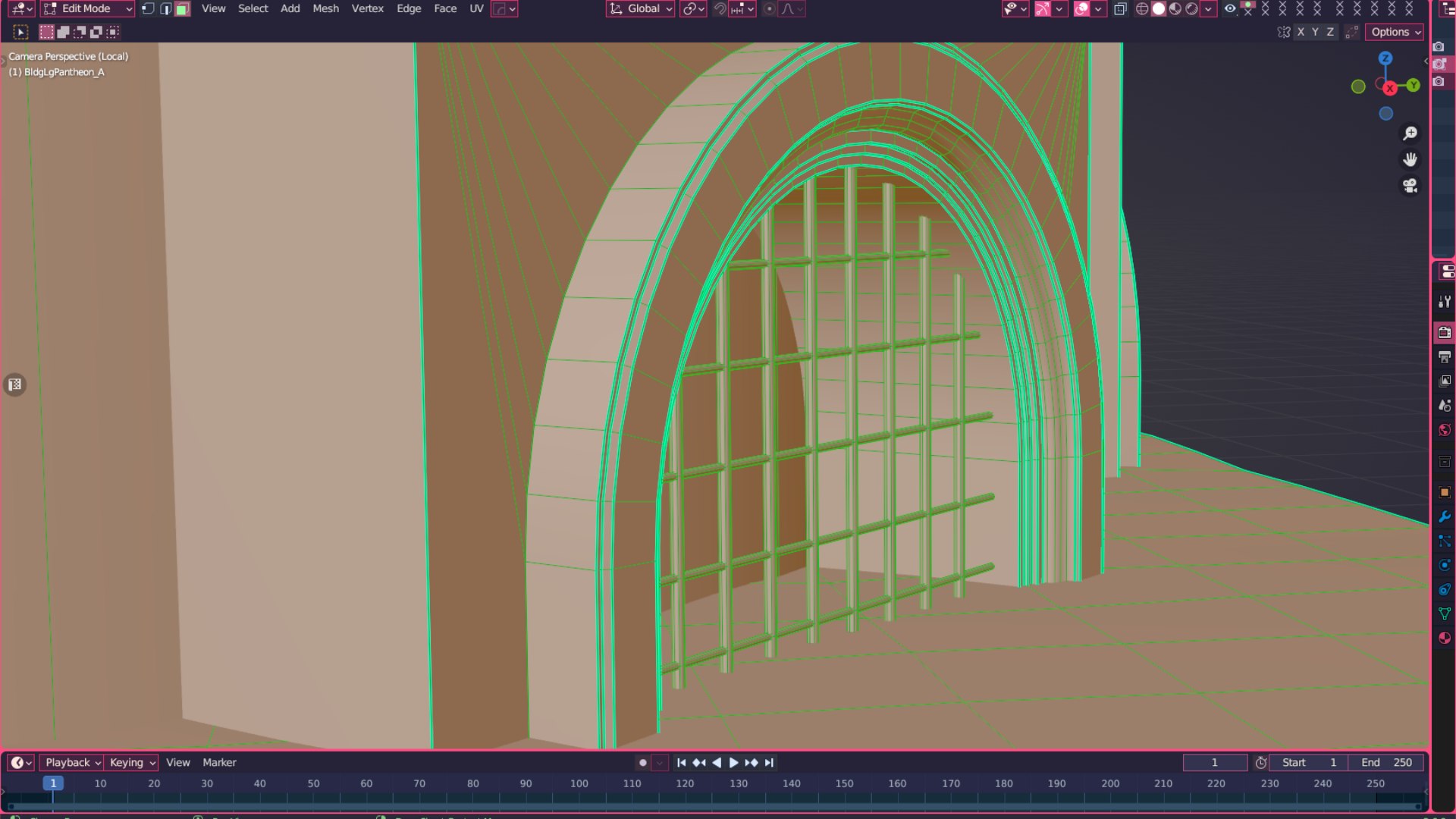Click the play animation button
The width and height of the screenshot is (1456, 819).
coord(733,763)
